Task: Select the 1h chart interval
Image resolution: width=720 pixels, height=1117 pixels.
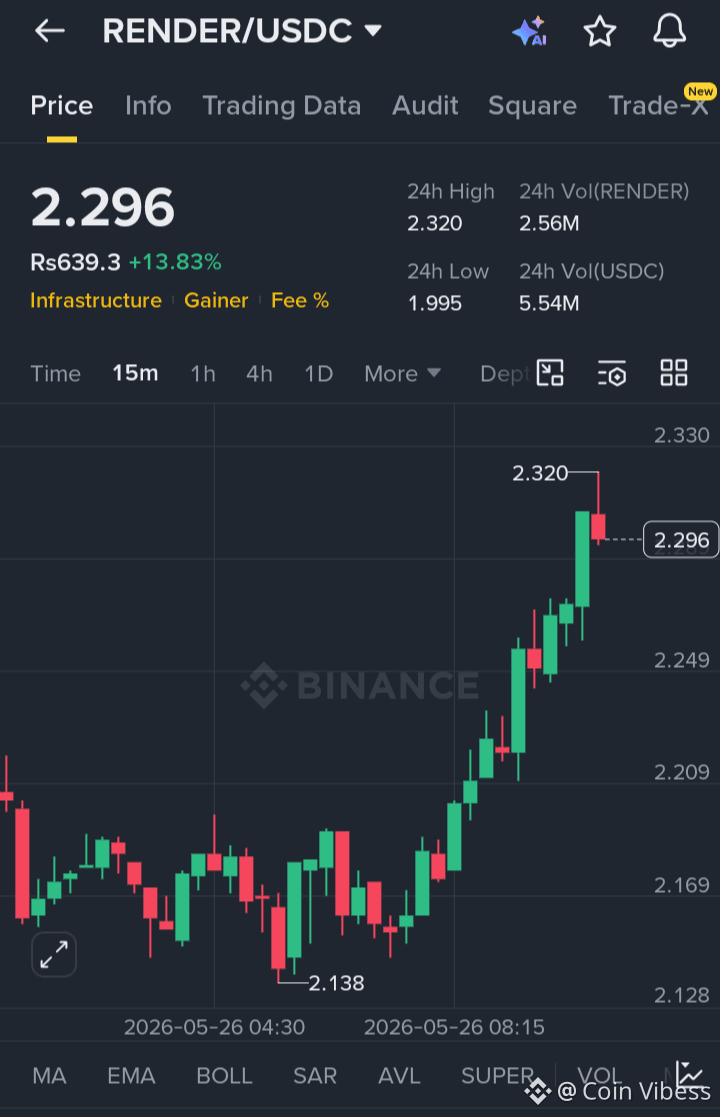Action: [x=203, y=373]
